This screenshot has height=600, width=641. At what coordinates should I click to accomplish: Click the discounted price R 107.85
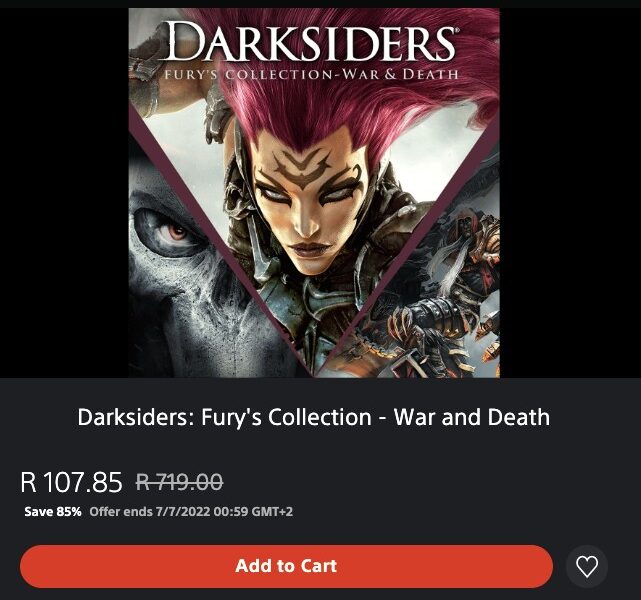(71, 481)
